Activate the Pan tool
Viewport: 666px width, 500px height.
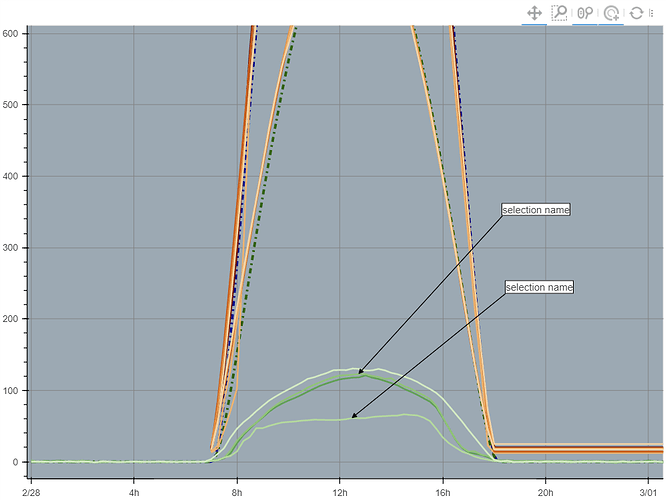point(534,13)
